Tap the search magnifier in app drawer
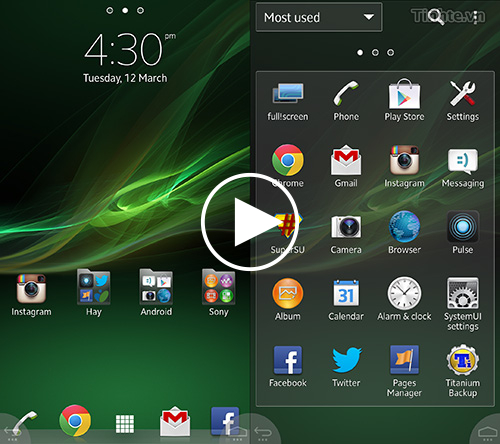This screenshot has width=500, height=444. [x=436, y=17]
